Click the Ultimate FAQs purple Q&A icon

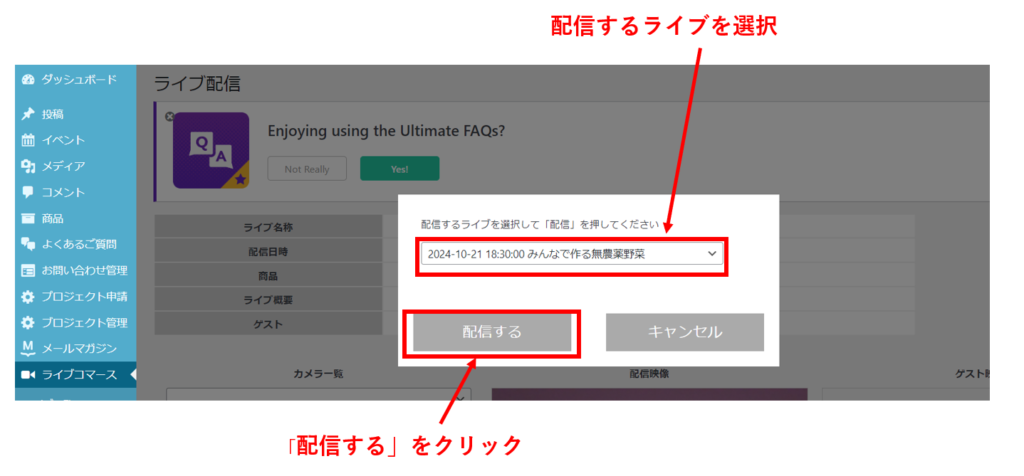tap(210, 150)
